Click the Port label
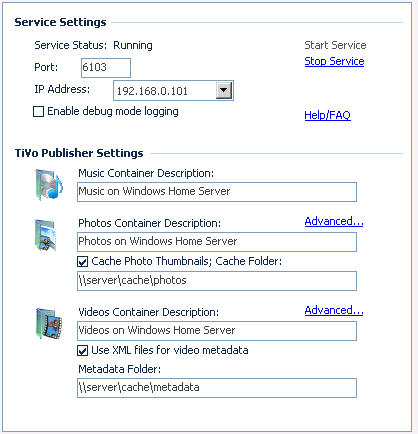418x434 pixels. tap(46, 67)
